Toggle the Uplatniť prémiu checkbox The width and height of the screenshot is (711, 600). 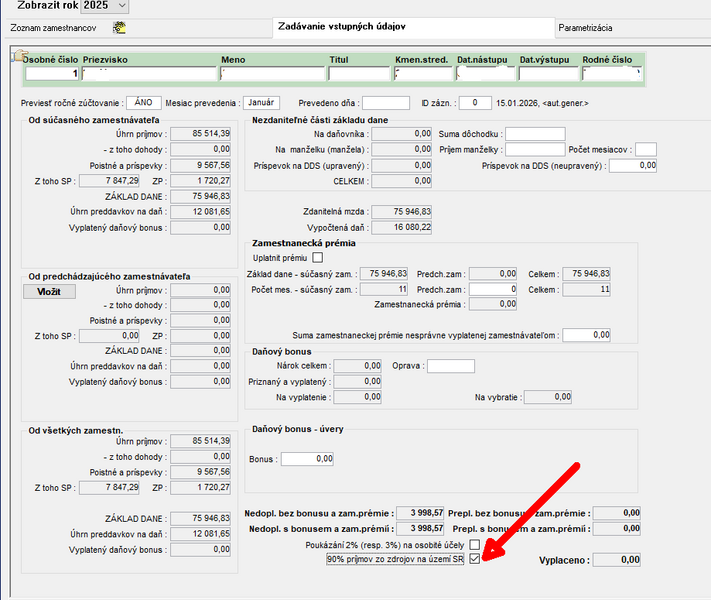(x=318, y=258)
